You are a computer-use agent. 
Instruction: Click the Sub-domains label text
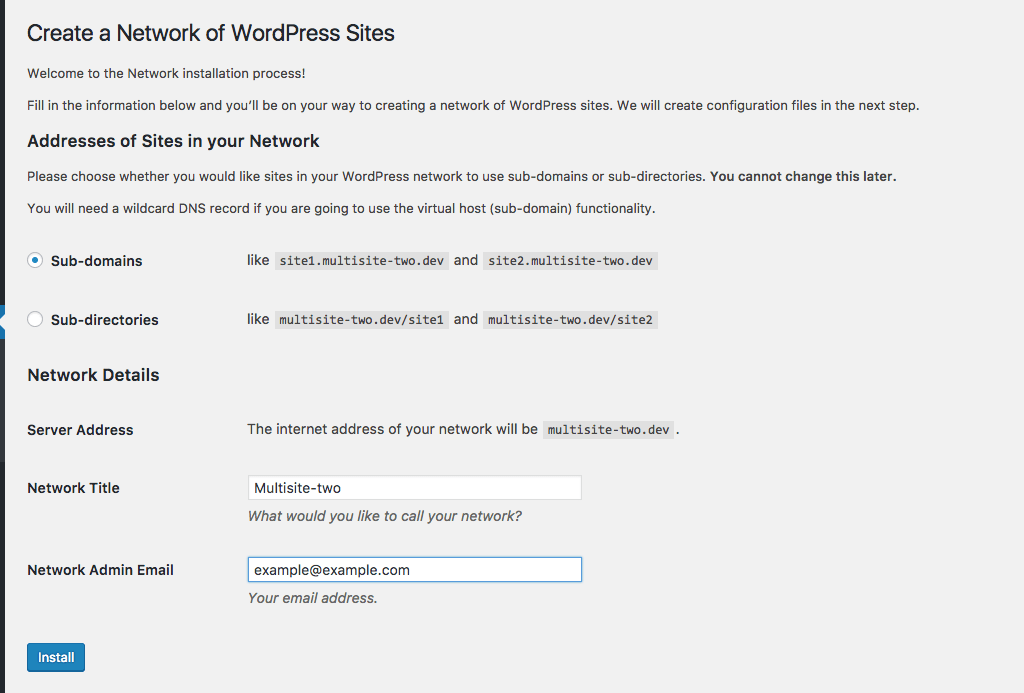97,261
